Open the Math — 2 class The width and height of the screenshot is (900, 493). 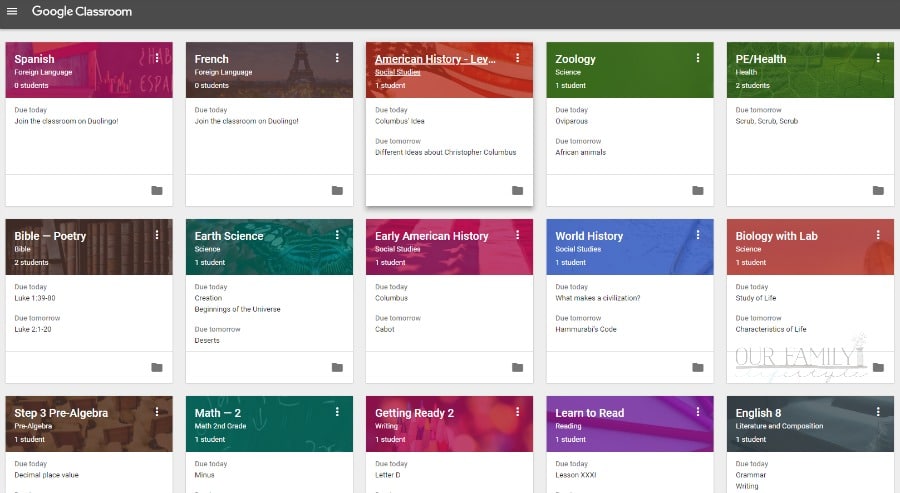pos(218,413)
